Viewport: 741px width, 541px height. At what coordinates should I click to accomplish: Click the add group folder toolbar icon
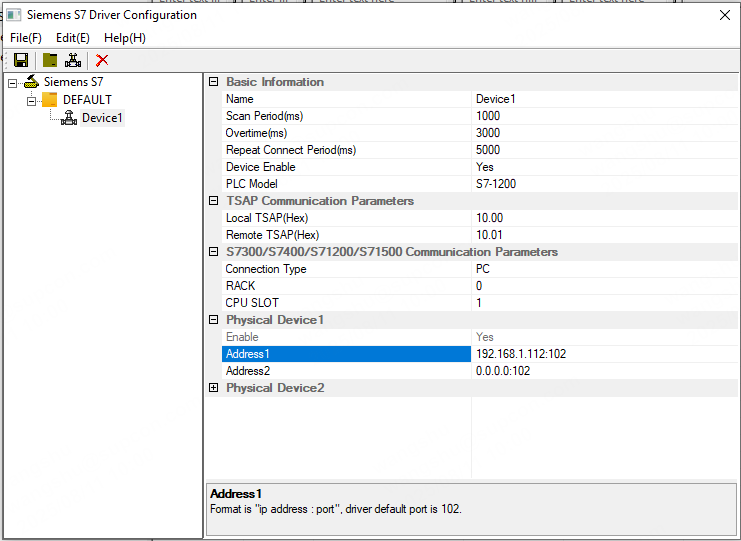coord(50,60)
